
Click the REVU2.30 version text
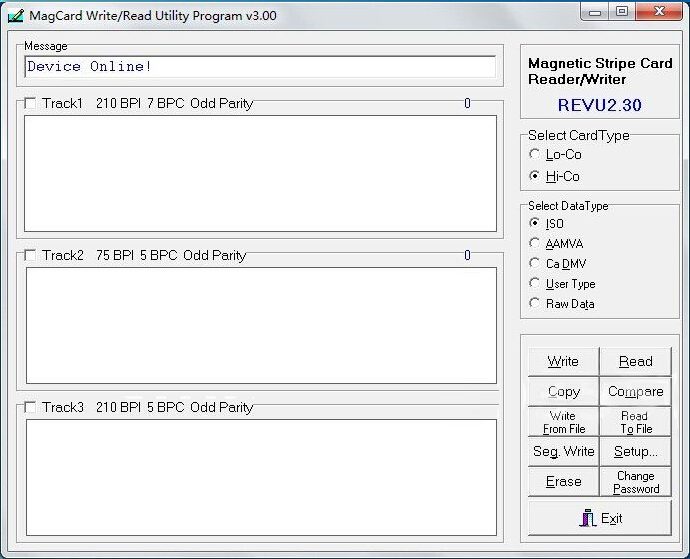tap(600, 105)
